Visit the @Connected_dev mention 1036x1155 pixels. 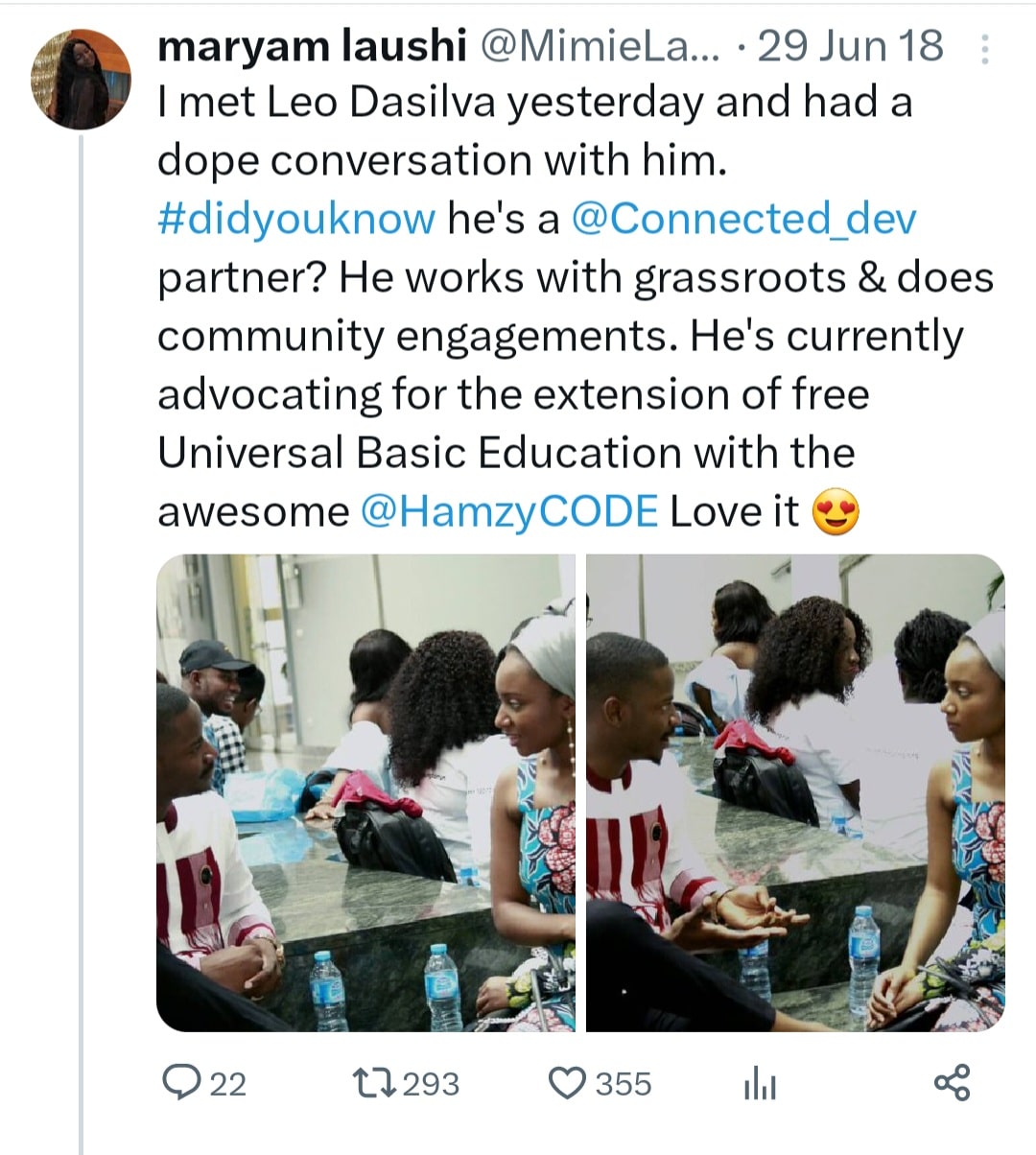[743, 220]
